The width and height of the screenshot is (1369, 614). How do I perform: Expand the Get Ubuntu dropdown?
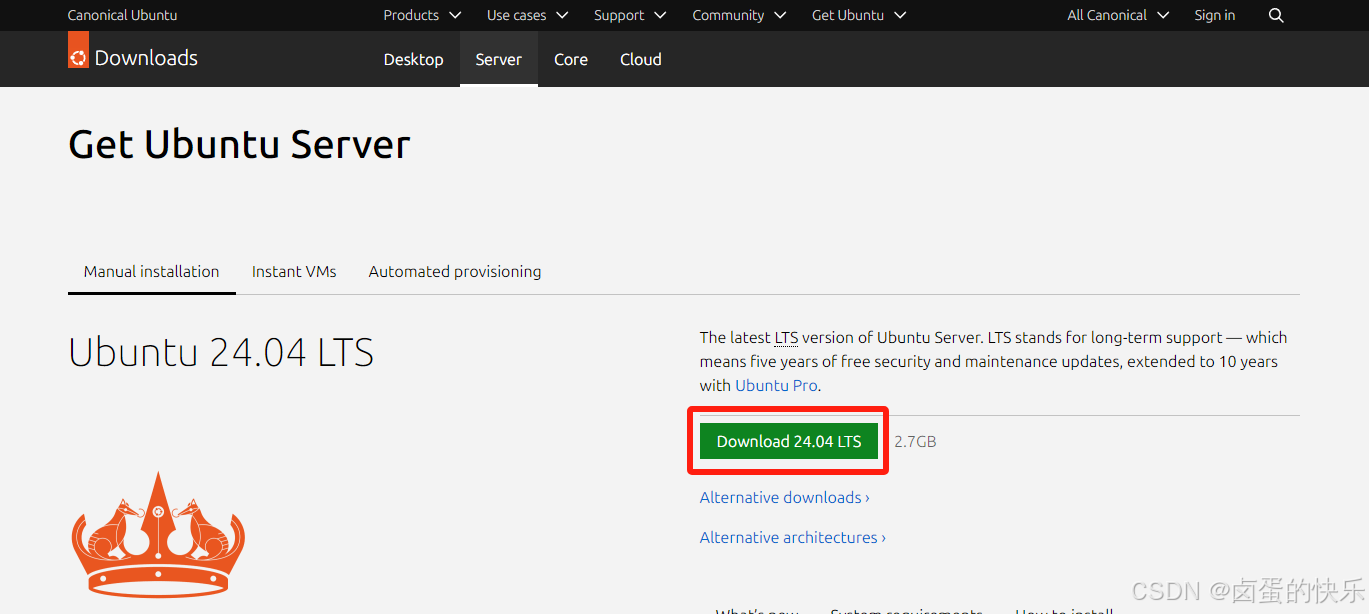click(859, 15)
